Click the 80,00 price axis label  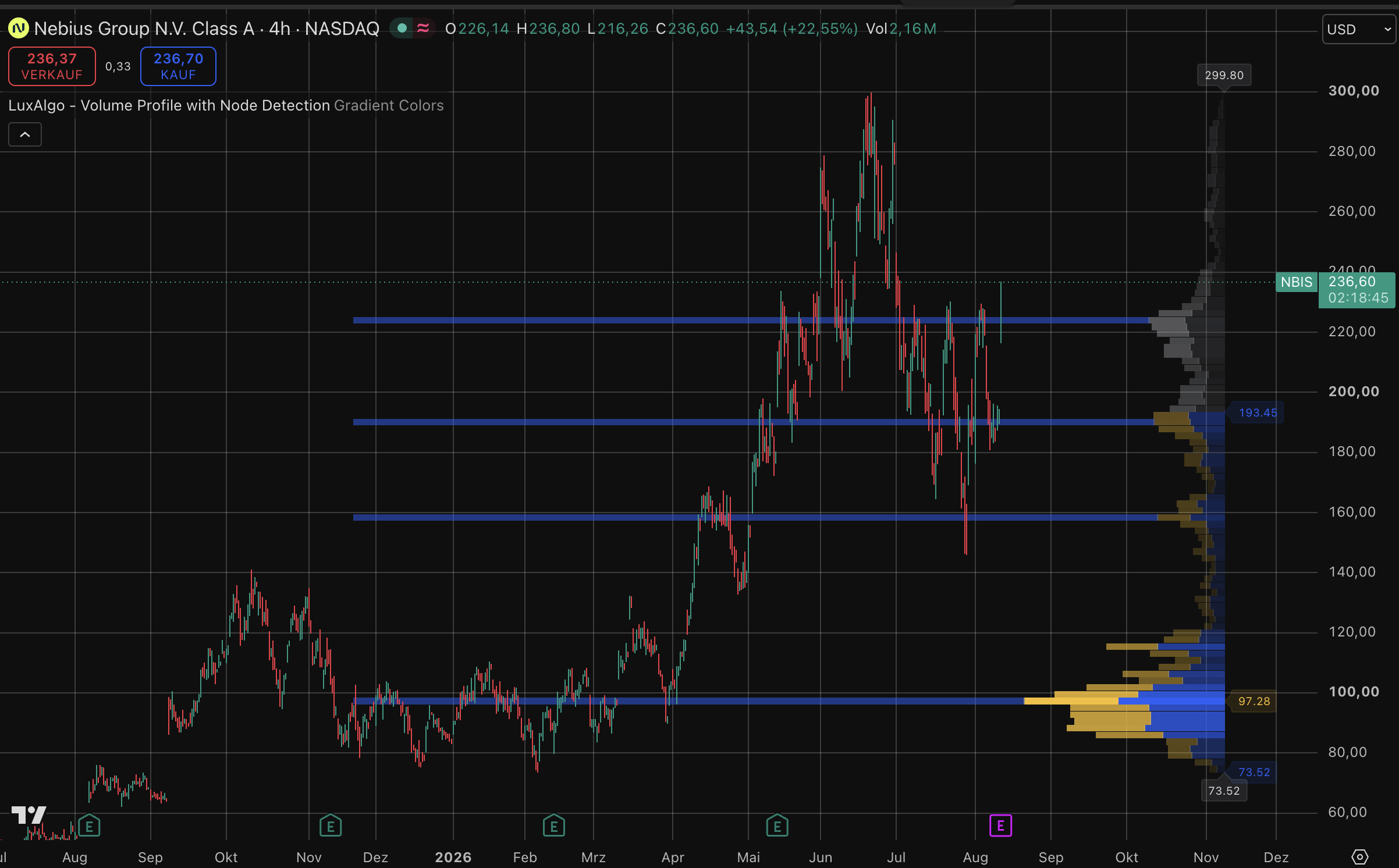pos(1348,752)
